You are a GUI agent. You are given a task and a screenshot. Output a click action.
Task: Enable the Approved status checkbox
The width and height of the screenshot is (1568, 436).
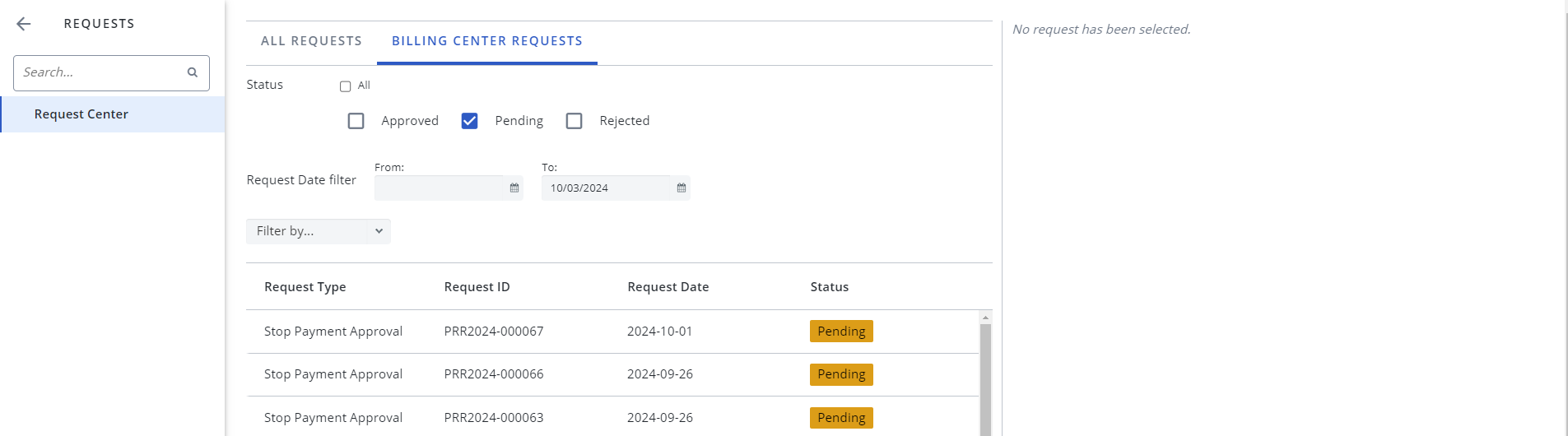[x=356, y=121]
